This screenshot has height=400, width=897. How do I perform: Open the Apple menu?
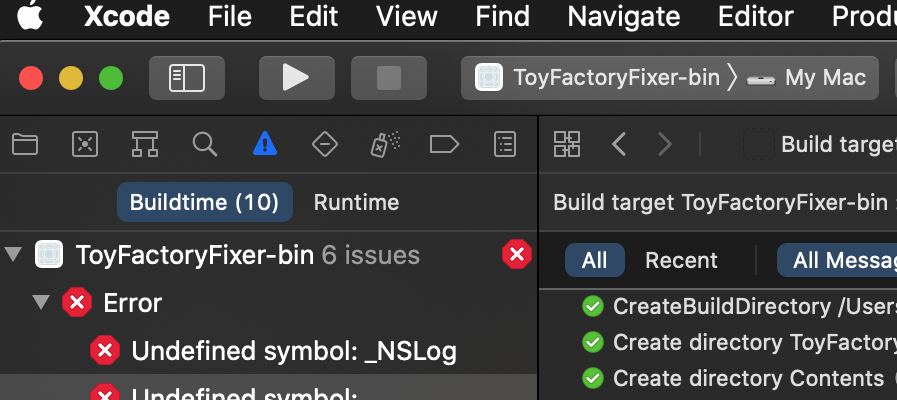30,15
